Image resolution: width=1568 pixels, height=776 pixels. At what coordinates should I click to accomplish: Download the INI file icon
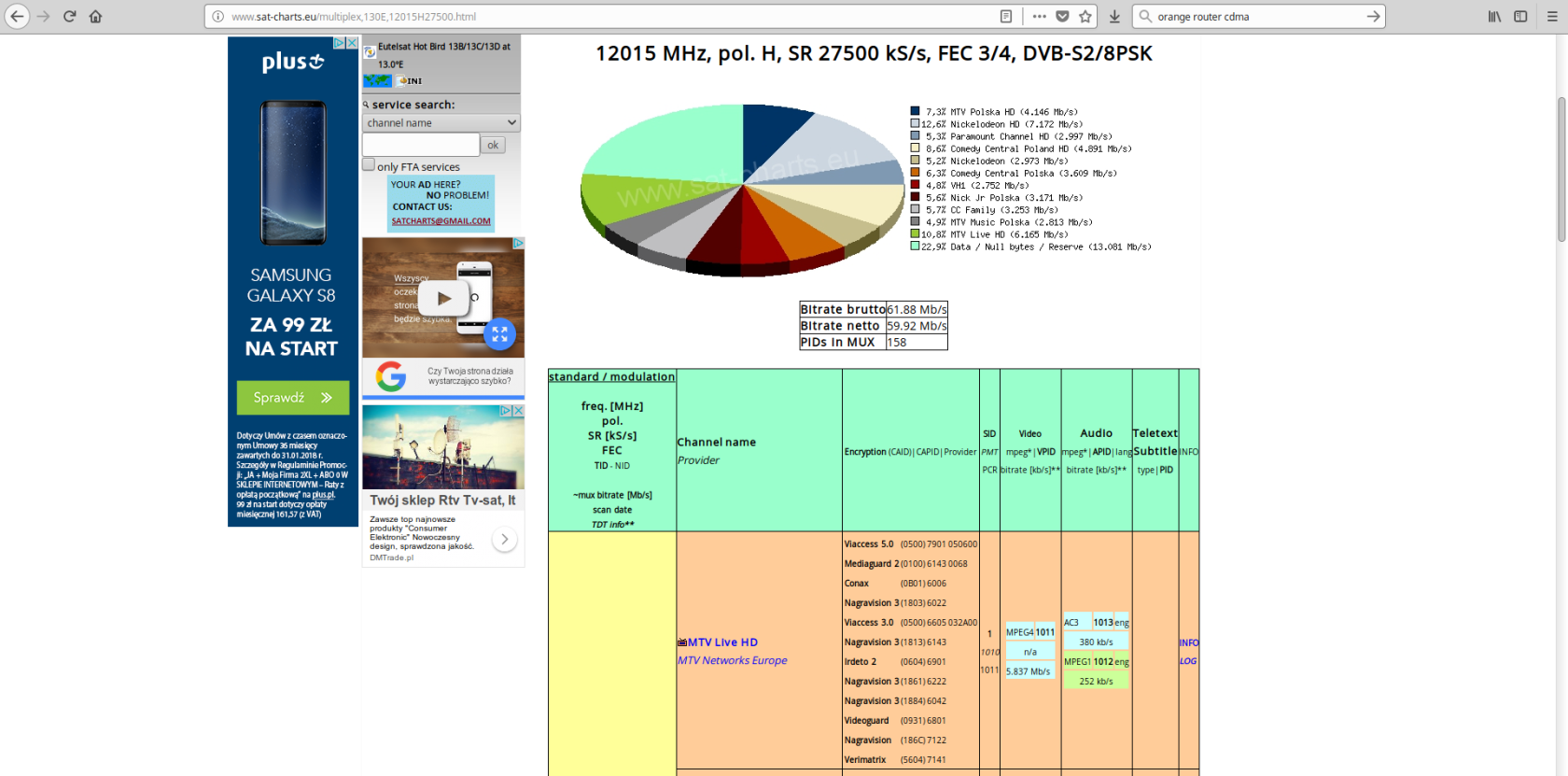tap(410, 80)
